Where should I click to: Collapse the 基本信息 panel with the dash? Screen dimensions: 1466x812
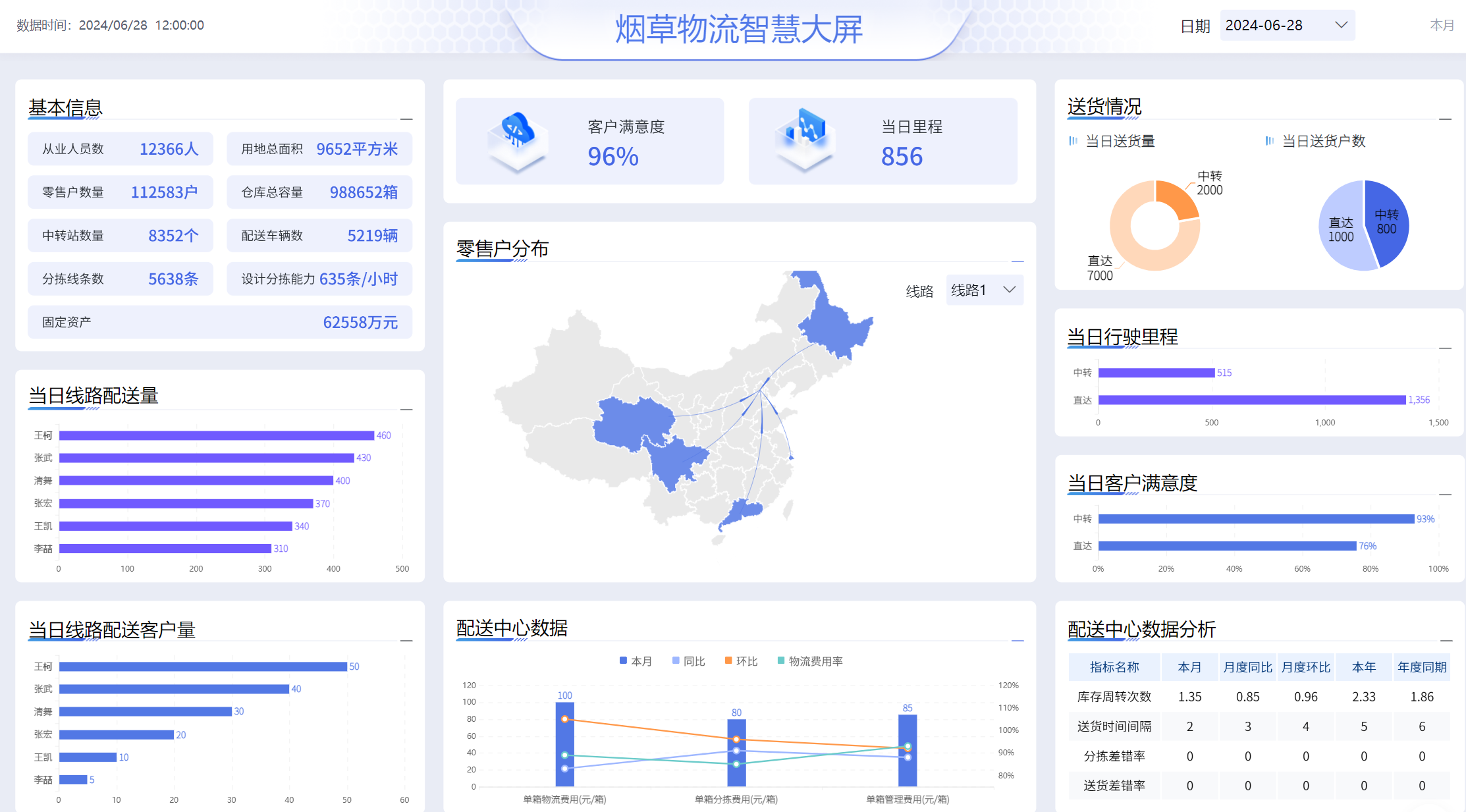[x=406, y=119]
